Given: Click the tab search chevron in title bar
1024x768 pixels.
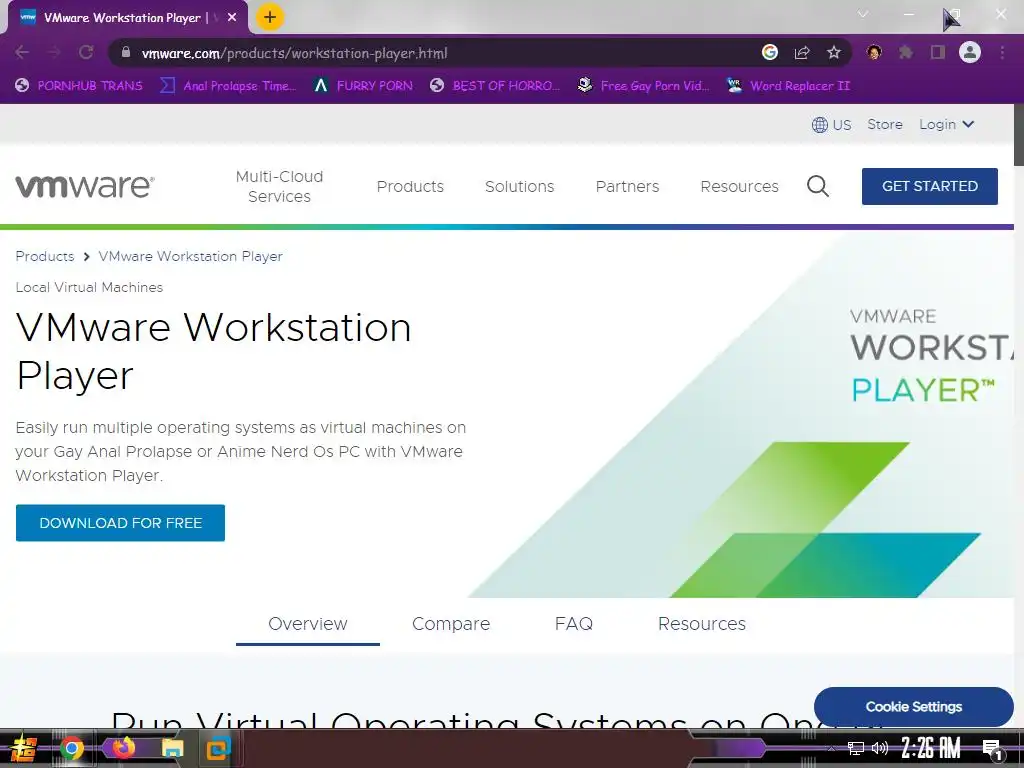Looking at the screenshot, I should tap(863, 14).
